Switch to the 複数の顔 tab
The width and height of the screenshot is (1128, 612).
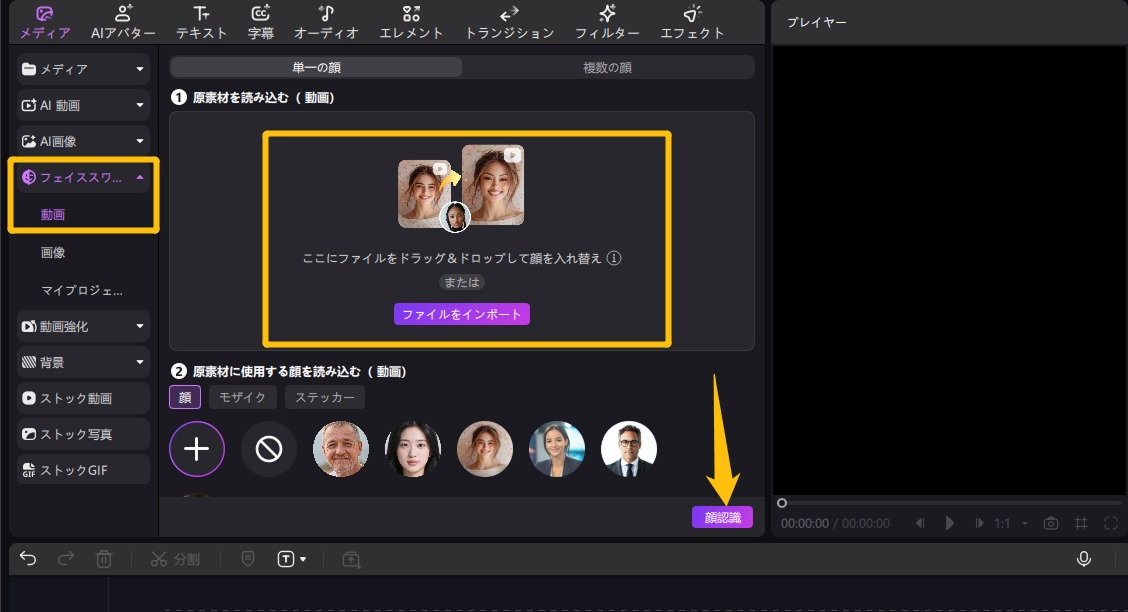click(x=608, y=67)
